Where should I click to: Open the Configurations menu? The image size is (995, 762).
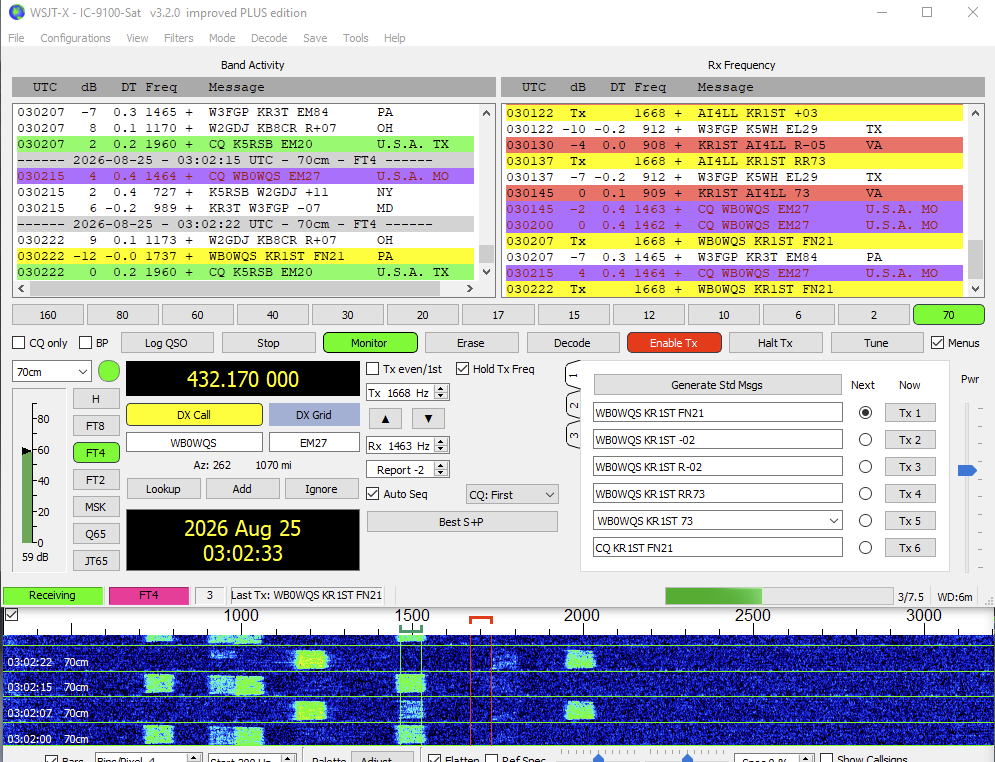(76, 38)
